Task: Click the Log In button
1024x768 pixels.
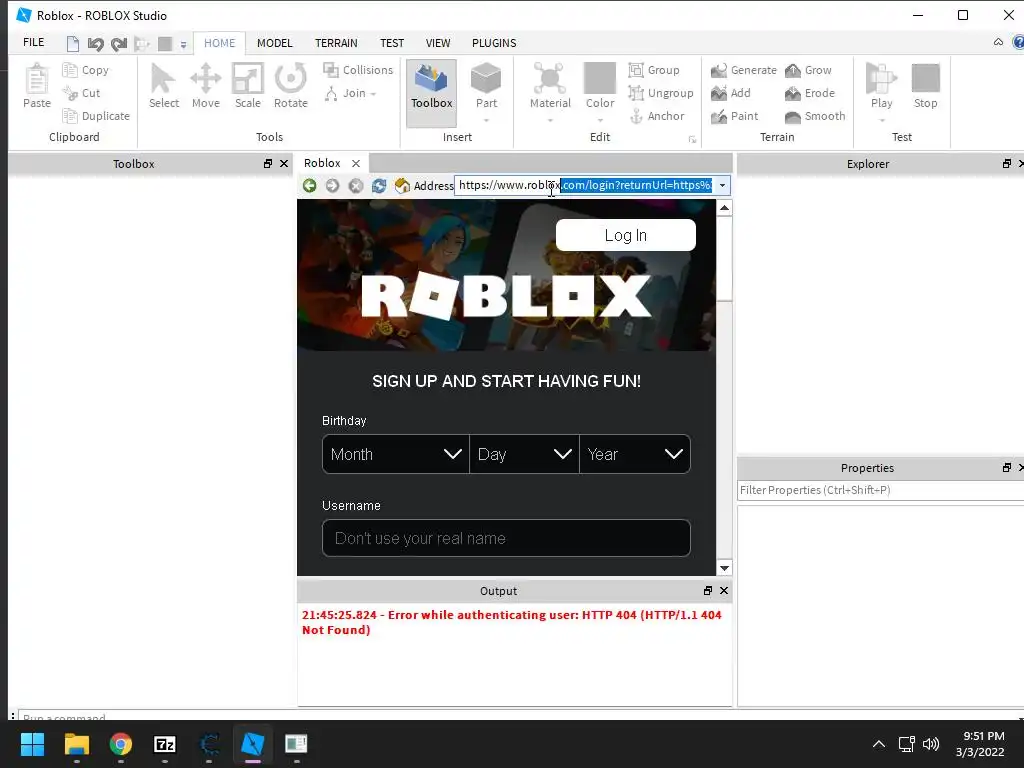Action: [626, 235]
